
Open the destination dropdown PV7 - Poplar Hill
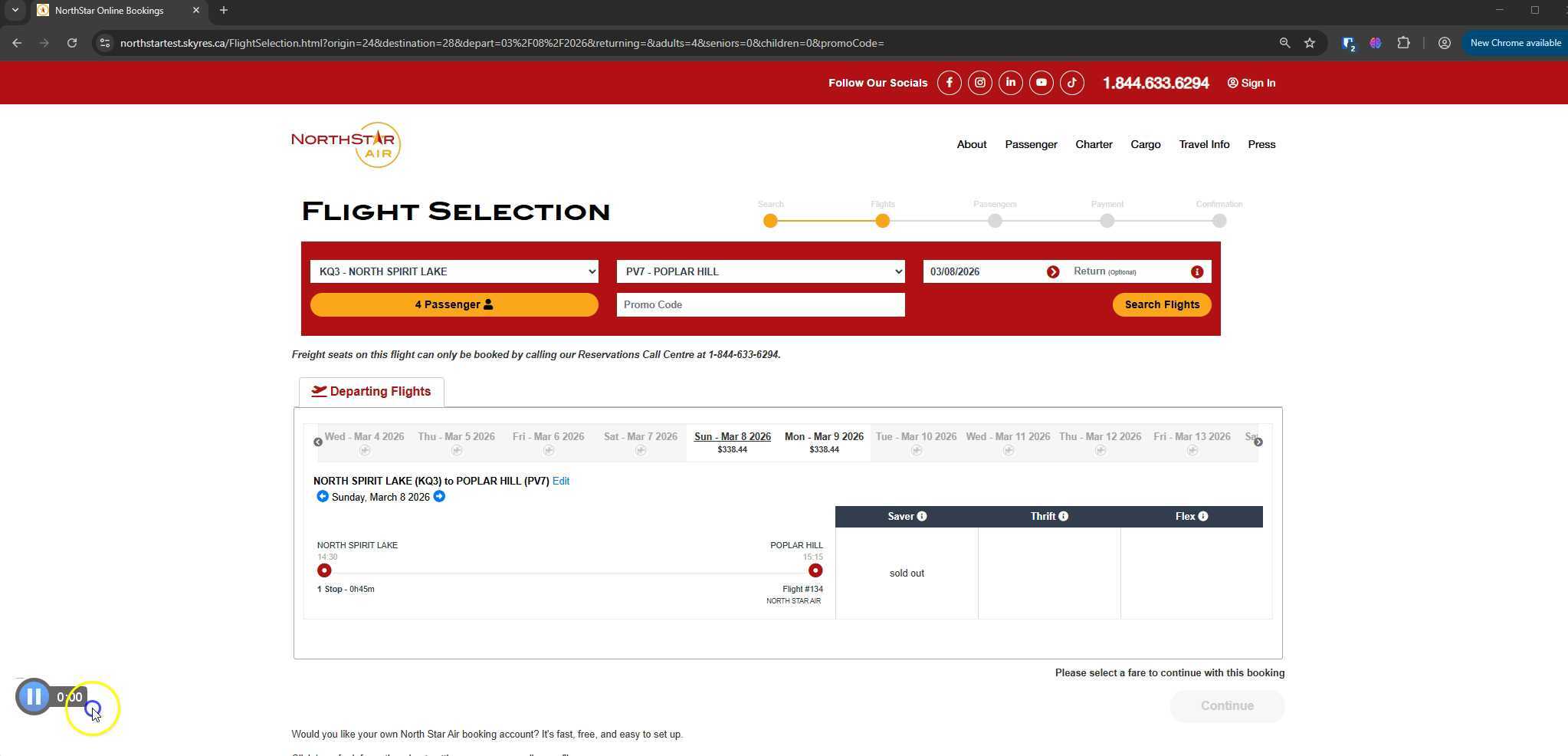tap(761, 271)
